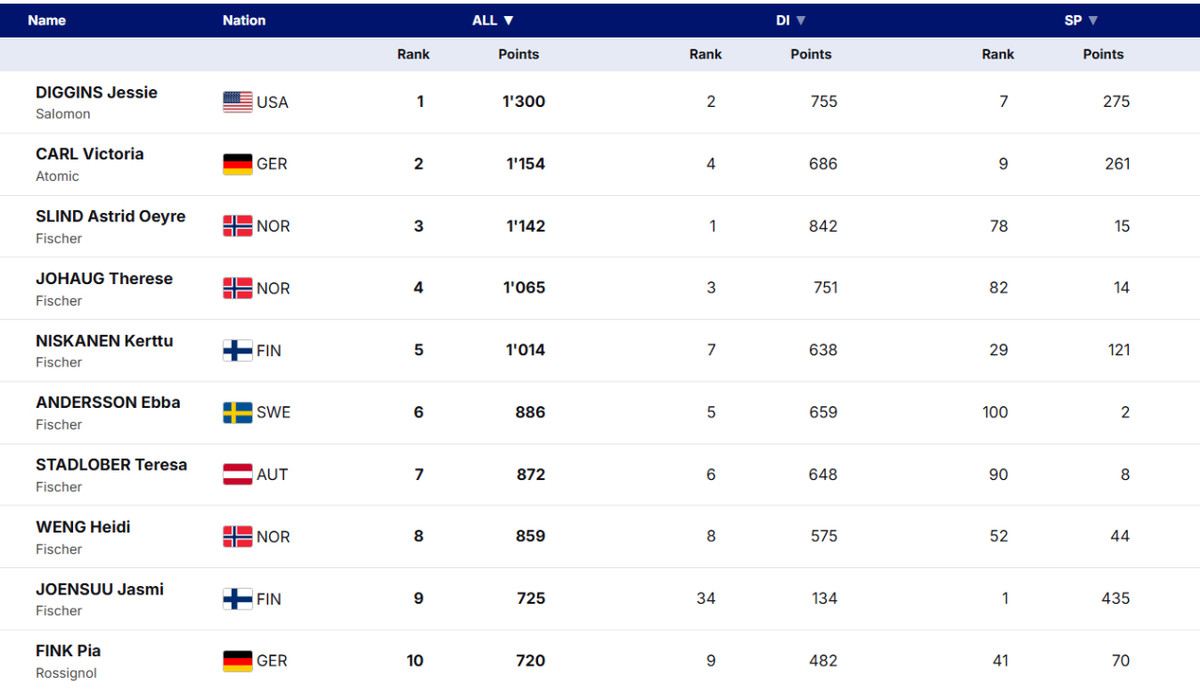Image resolution: width=1200 pixels, height=692 pixels.
Task: Open SLIND Astrid Oeyre profile link
Action: (111, 216)
